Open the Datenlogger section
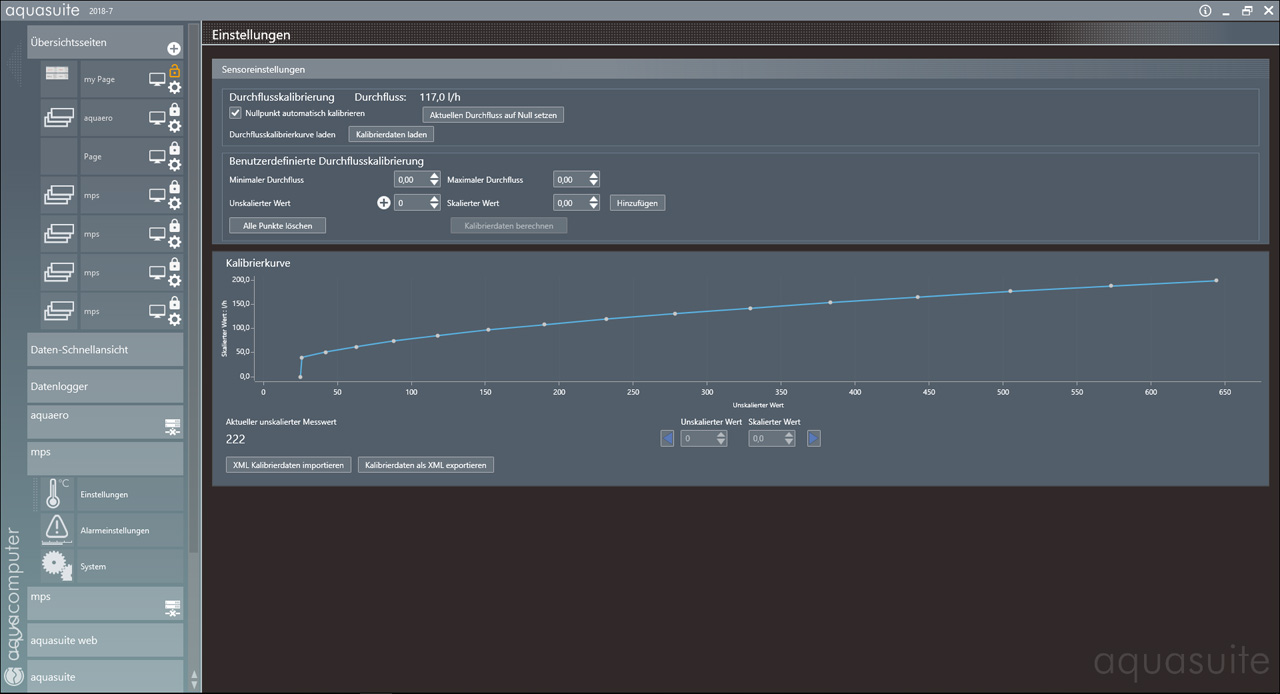The width and height of the screenshot is (1280, 694). [105, 386]
